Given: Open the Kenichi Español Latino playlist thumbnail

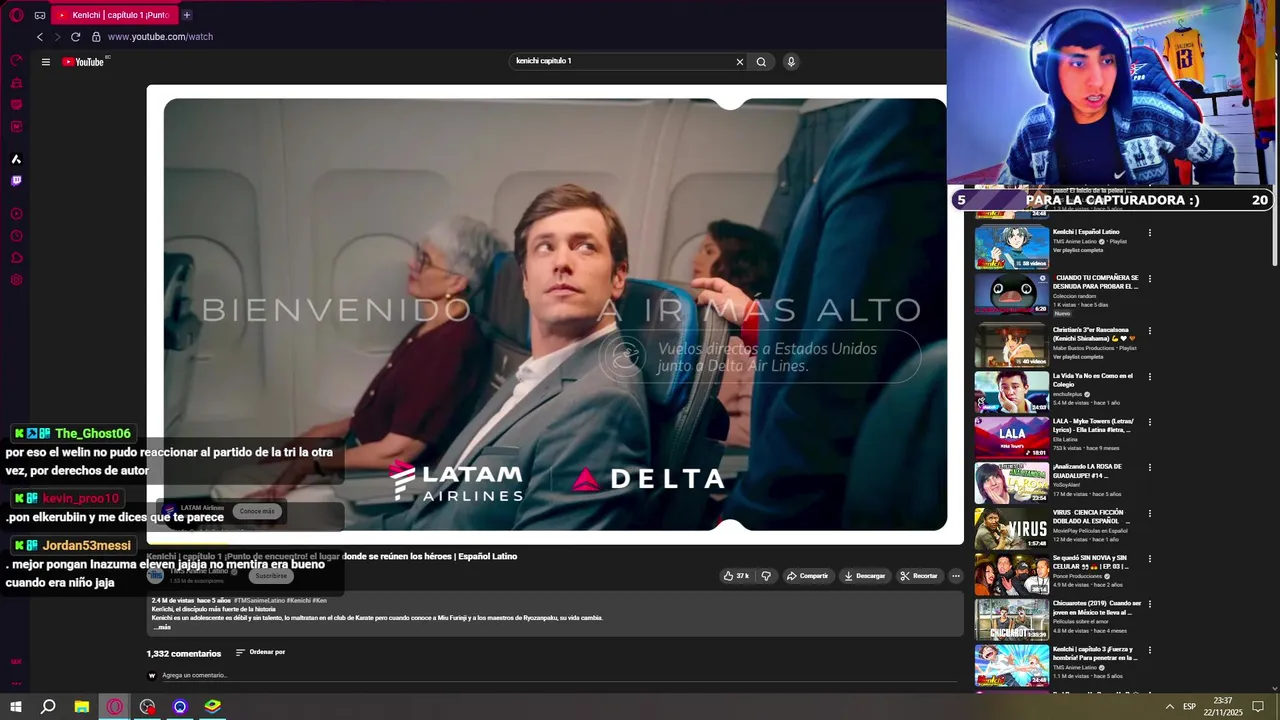Looking at the screenshot, I should coord(1012,248).
